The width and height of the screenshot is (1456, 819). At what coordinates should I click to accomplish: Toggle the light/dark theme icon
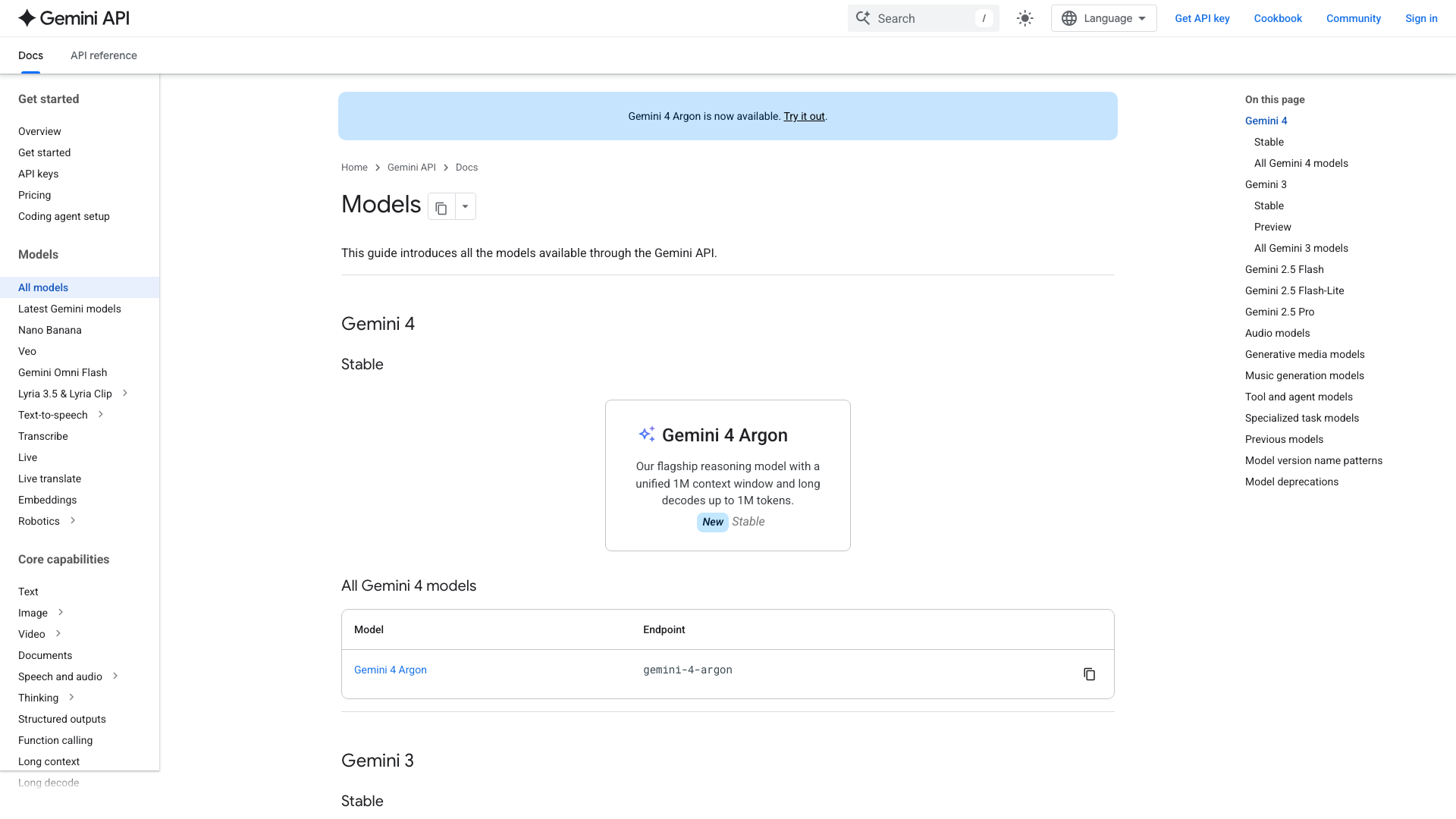coord(1025,18)
